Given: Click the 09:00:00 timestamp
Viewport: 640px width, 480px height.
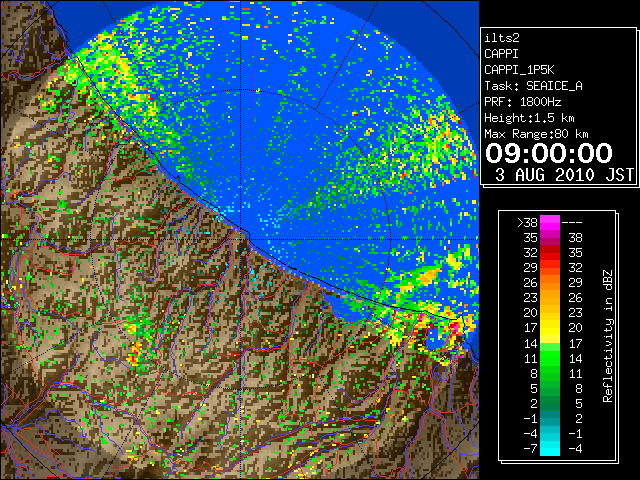Looking at the screenshot, I should point(549,153).
